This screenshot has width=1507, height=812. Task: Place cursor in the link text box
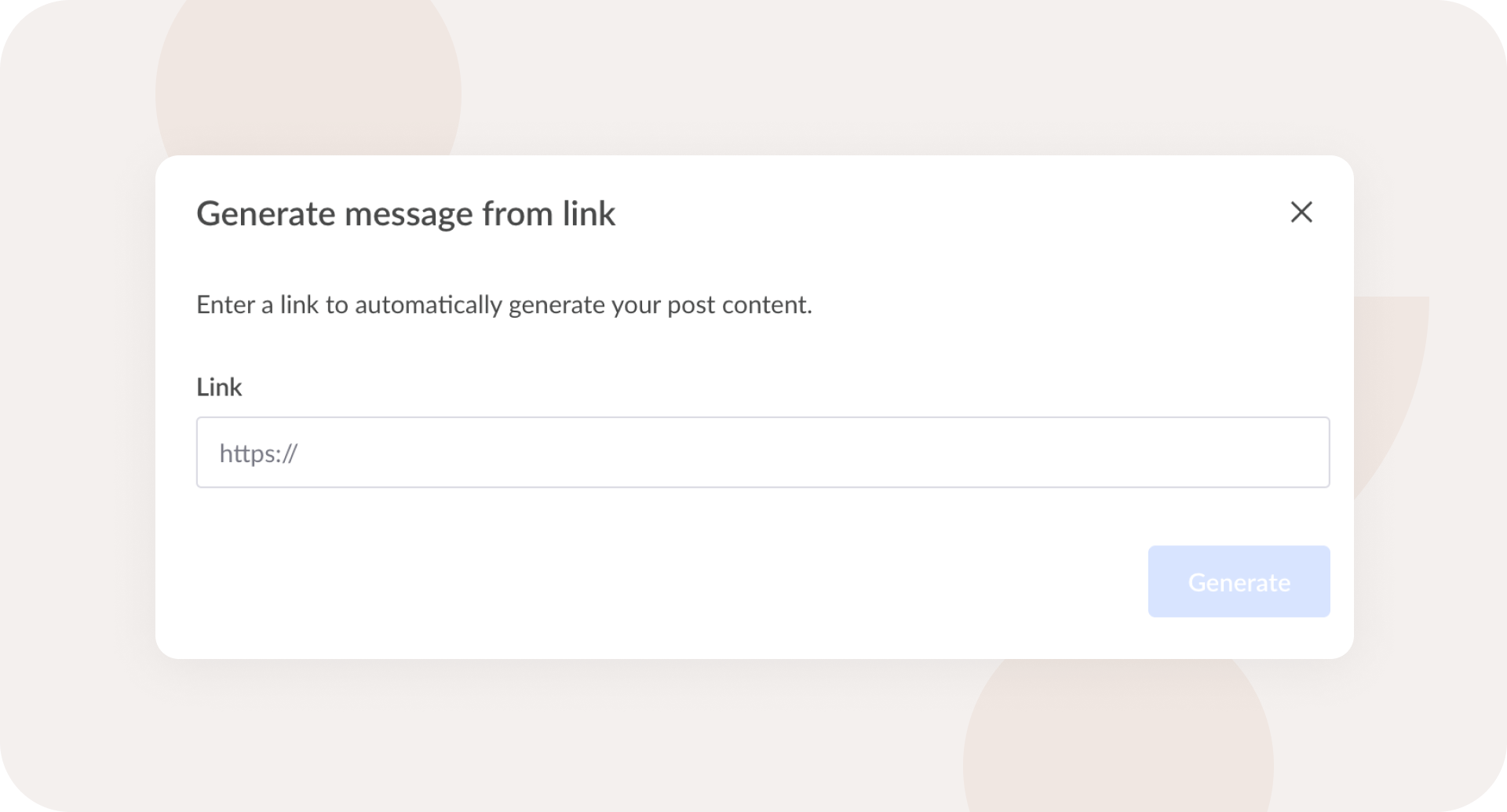[762, 453]
